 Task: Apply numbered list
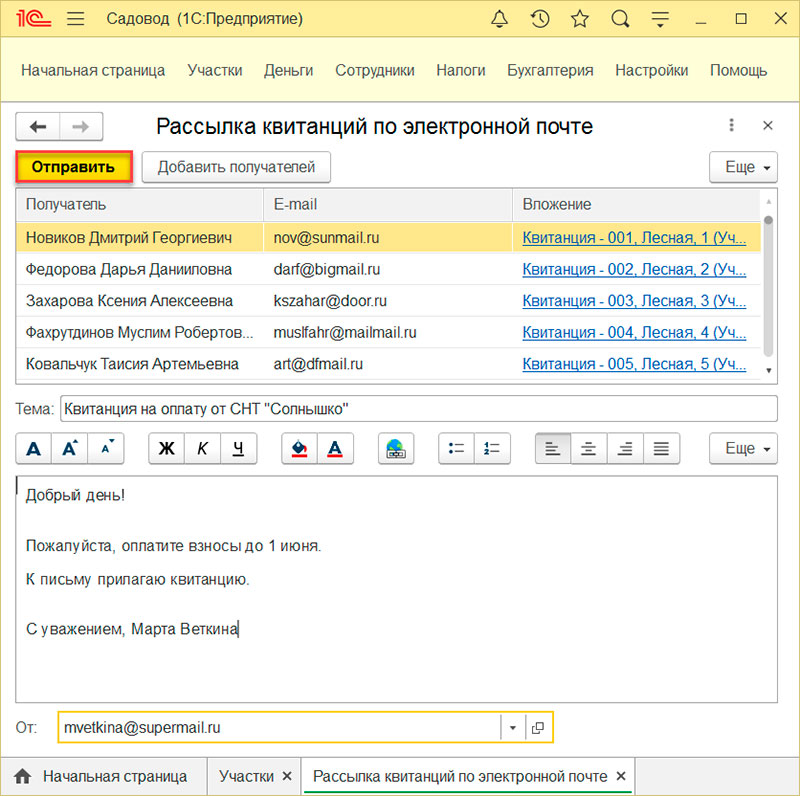point(492,449)
